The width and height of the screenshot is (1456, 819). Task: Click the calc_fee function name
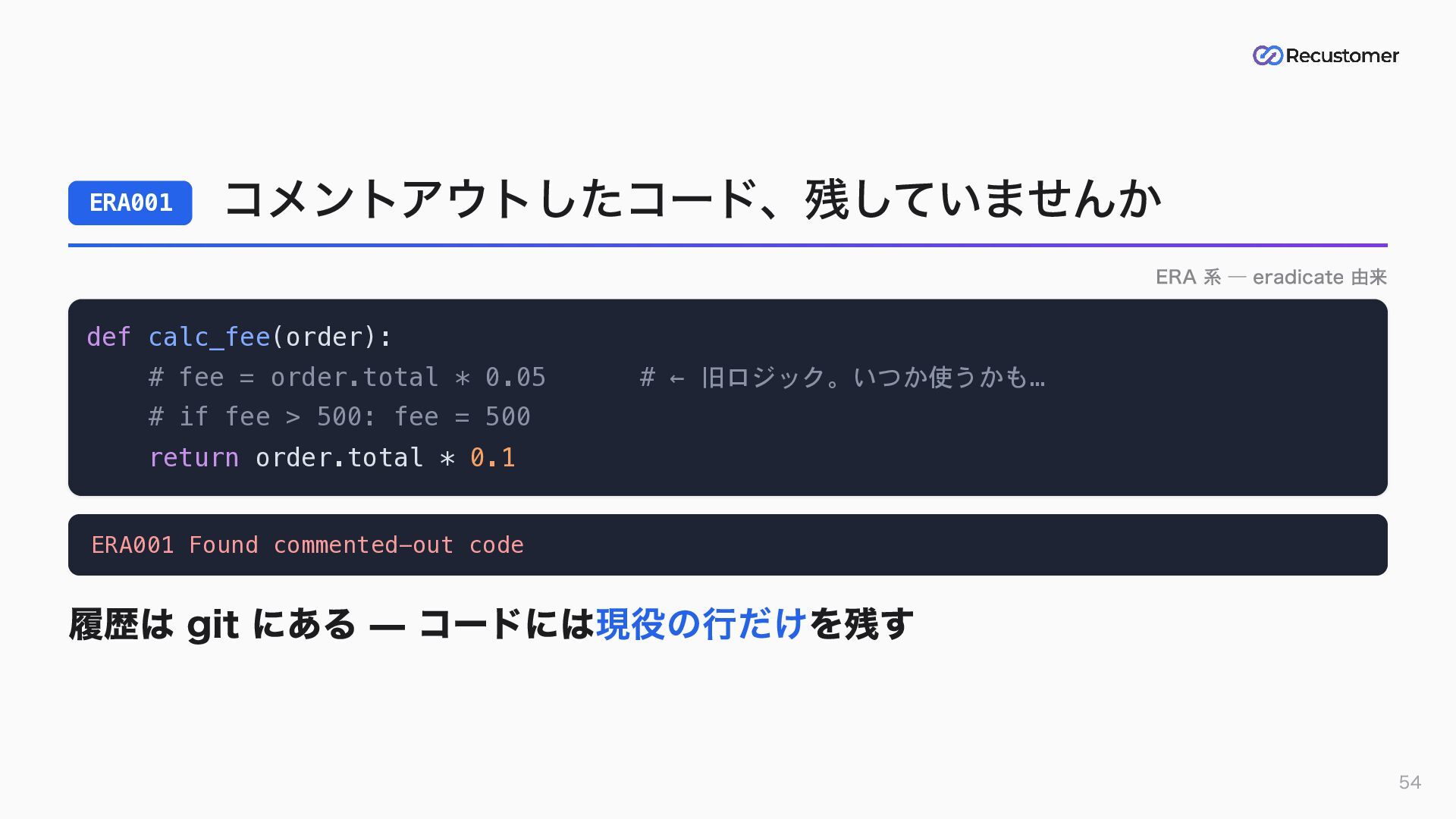pyautogui.click(x=209, y=337)
